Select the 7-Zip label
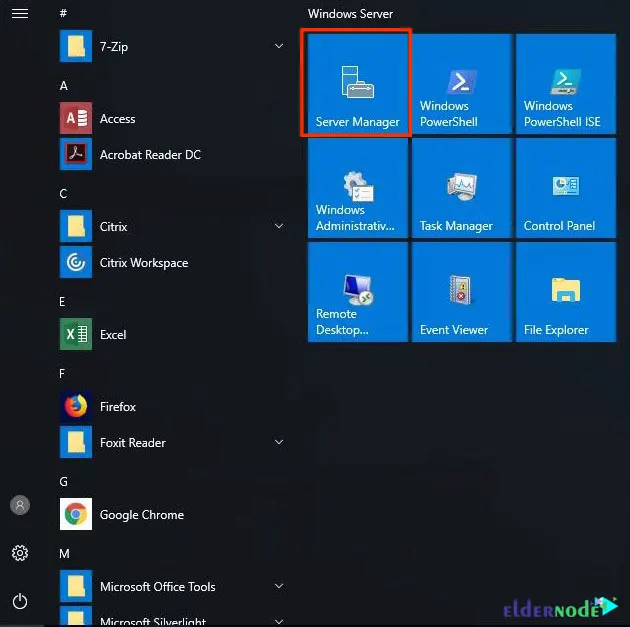 point(114,47)
